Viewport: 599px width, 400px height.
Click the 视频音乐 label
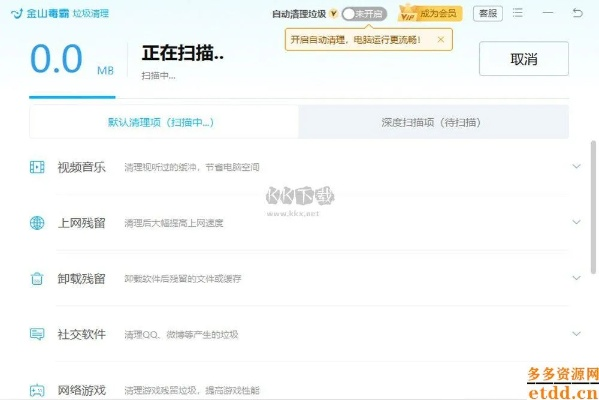coord(81,167)
